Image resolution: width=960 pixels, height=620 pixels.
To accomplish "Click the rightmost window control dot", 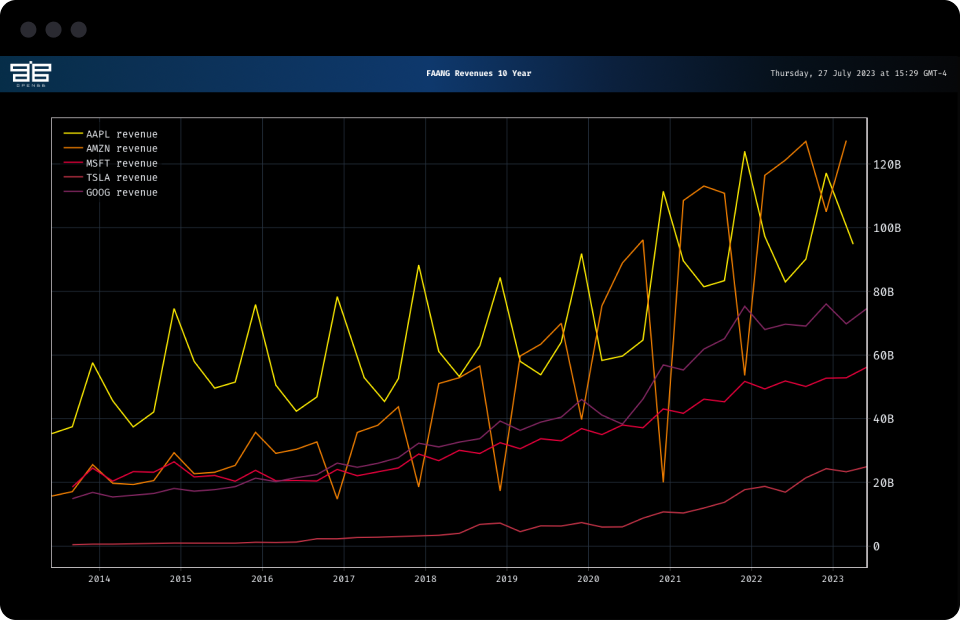I will tap(78, 30).
